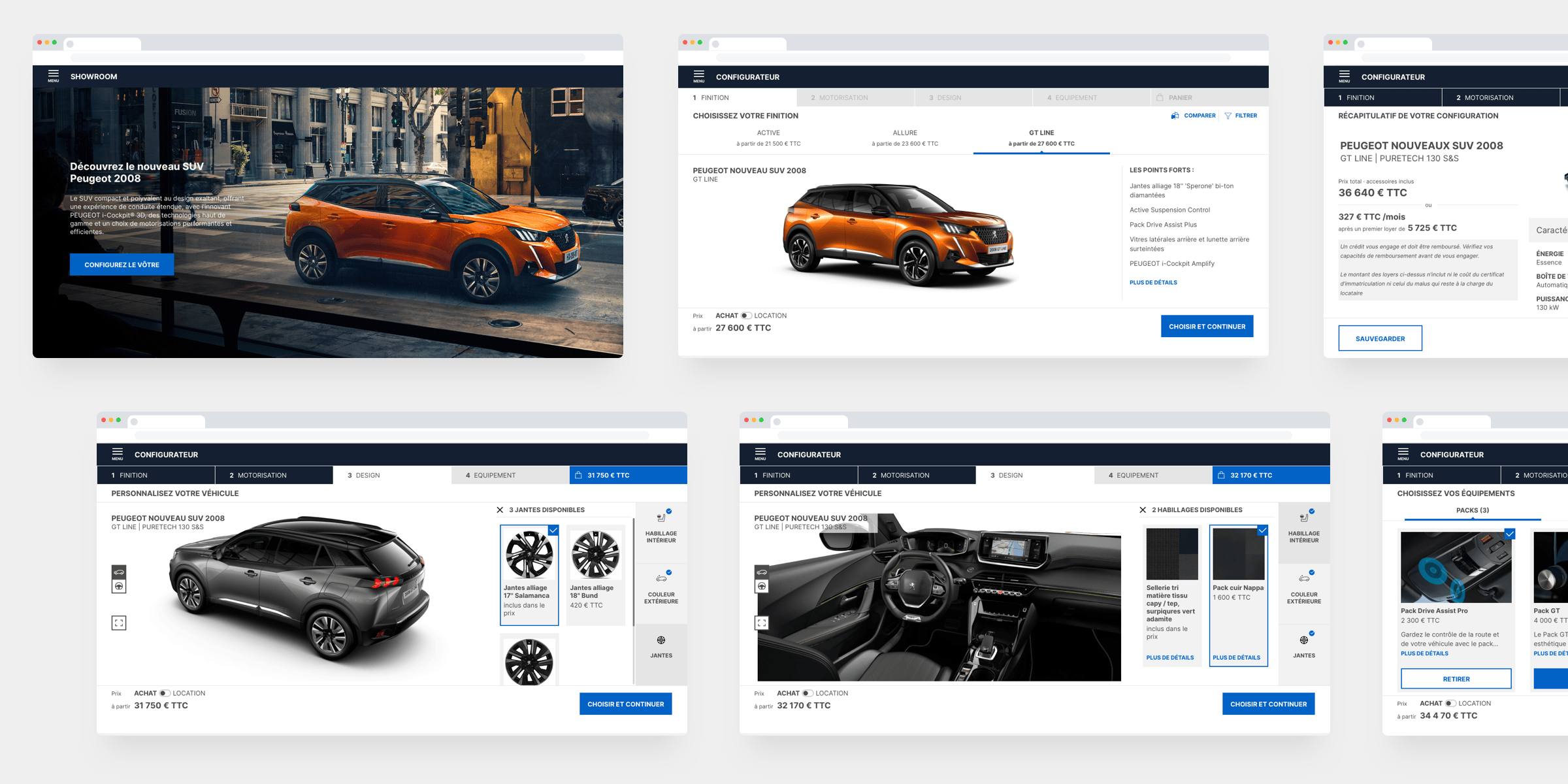Toggle Achat/Location switch in jantes window
Image resolution: width=1568 pixels, height=784 pixels.
[x=165, y=693]
